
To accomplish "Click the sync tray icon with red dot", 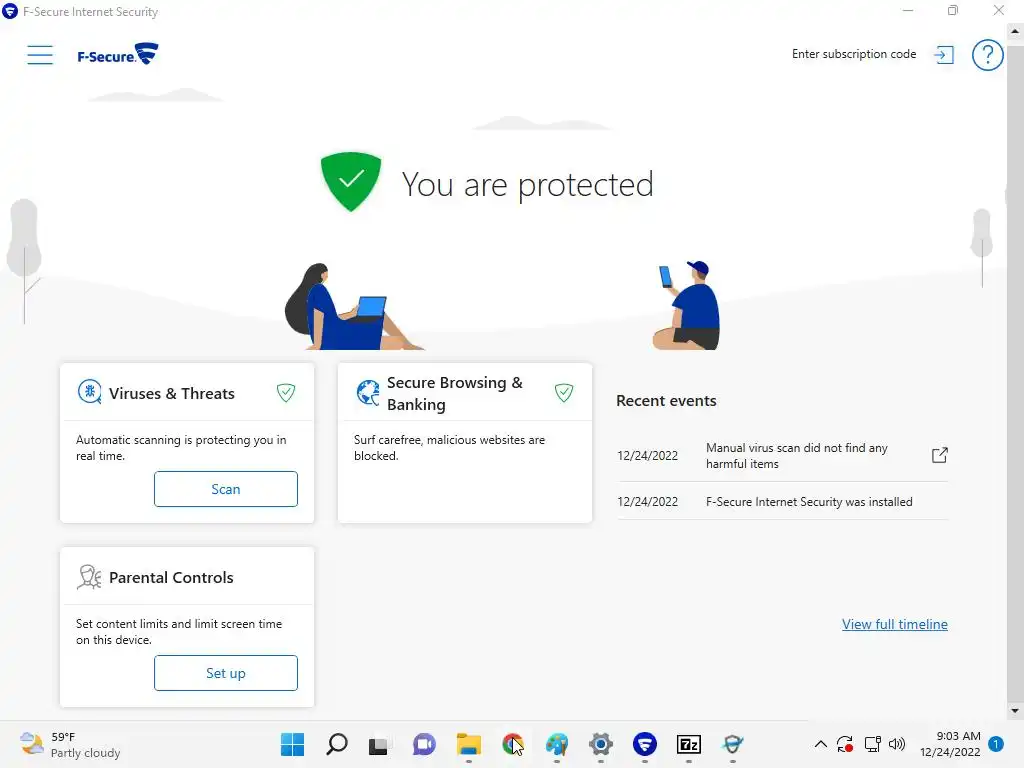I will tap(845, 744).
